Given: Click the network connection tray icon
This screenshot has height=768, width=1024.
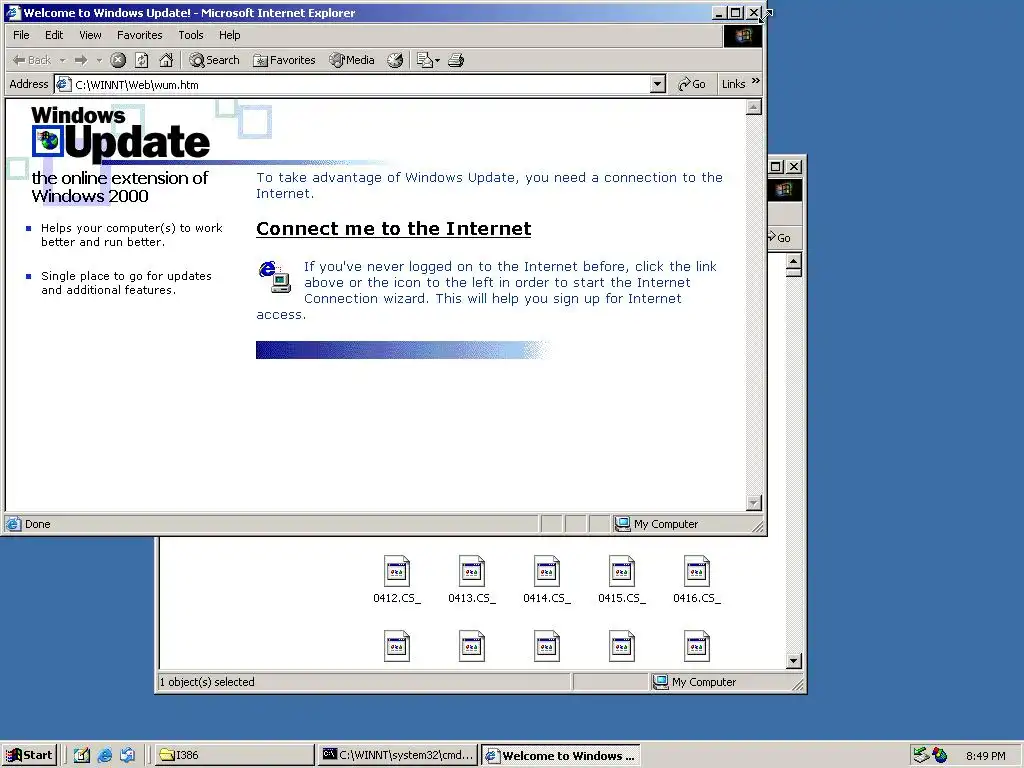Looking at the screenshot, I should 921,755.
